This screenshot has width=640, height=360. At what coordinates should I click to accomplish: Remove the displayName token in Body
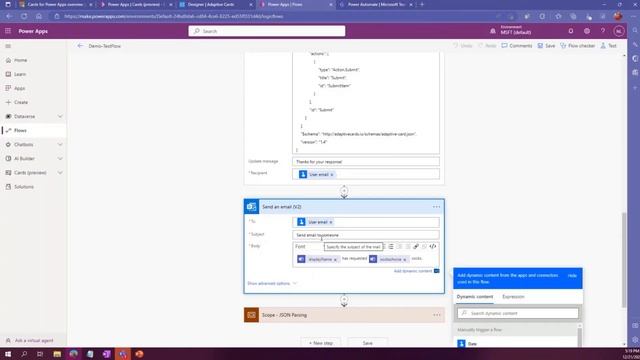[336, 260]
